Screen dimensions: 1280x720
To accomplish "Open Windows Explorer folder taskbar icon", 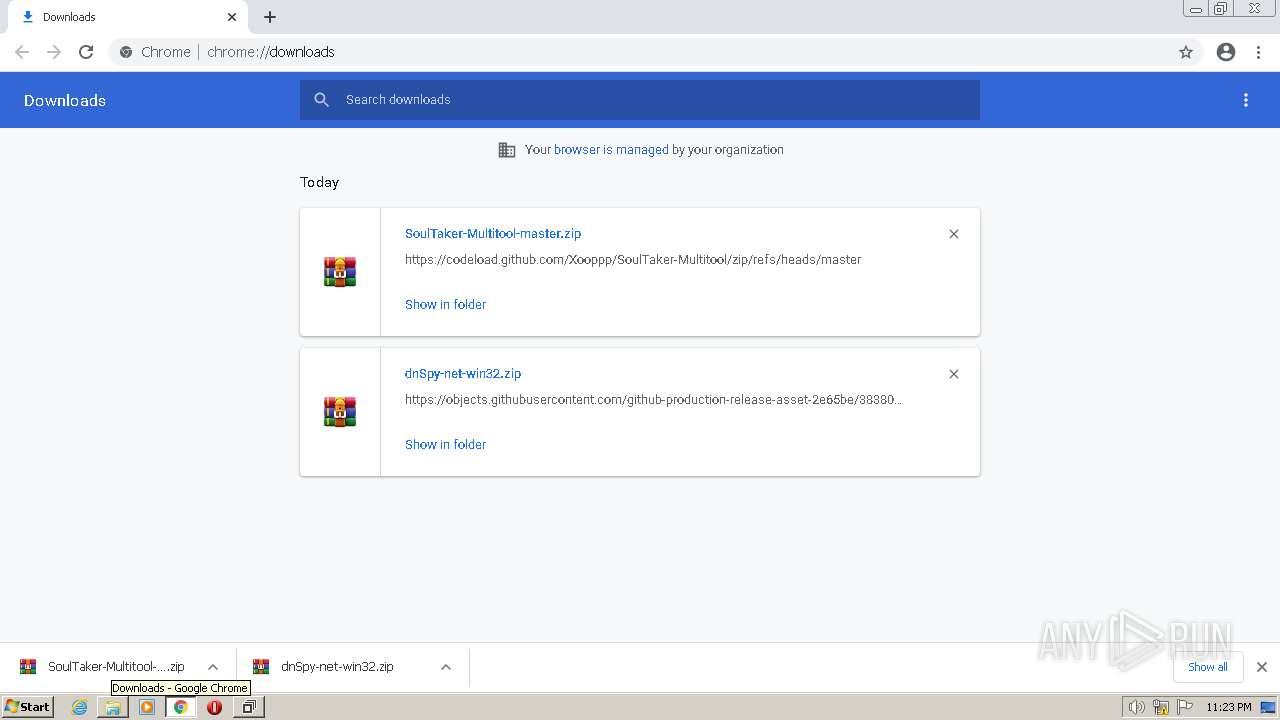I will point(113,707).
